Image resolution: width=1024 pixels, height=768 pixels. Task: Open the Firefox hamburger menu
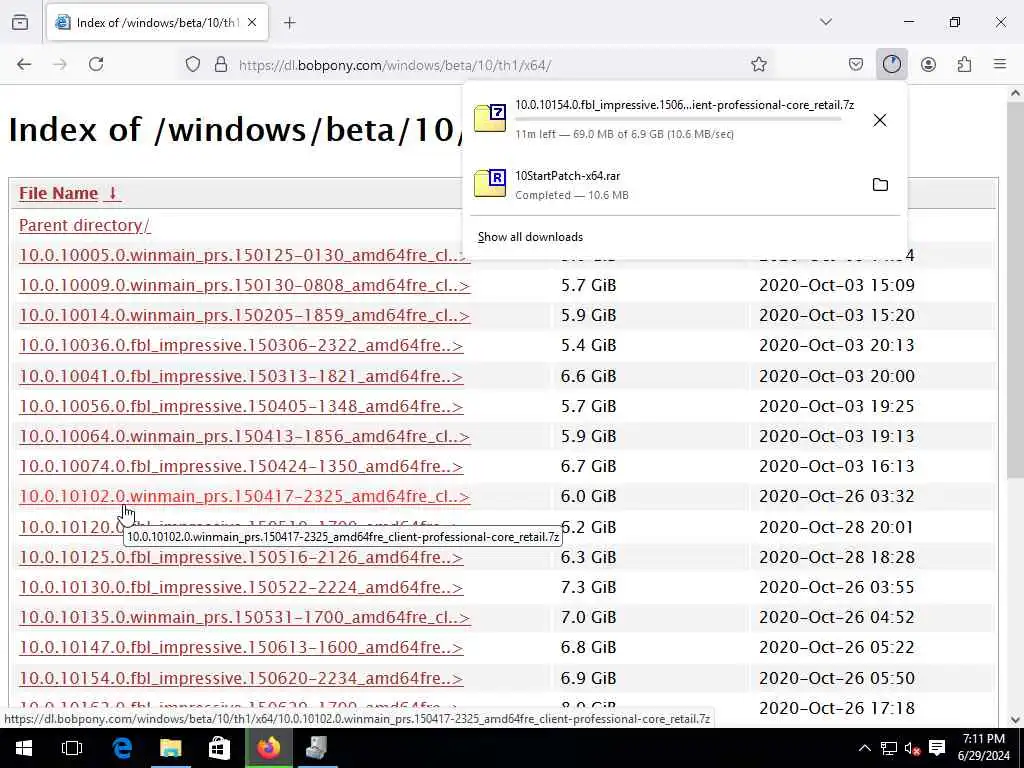(1000, 64)
